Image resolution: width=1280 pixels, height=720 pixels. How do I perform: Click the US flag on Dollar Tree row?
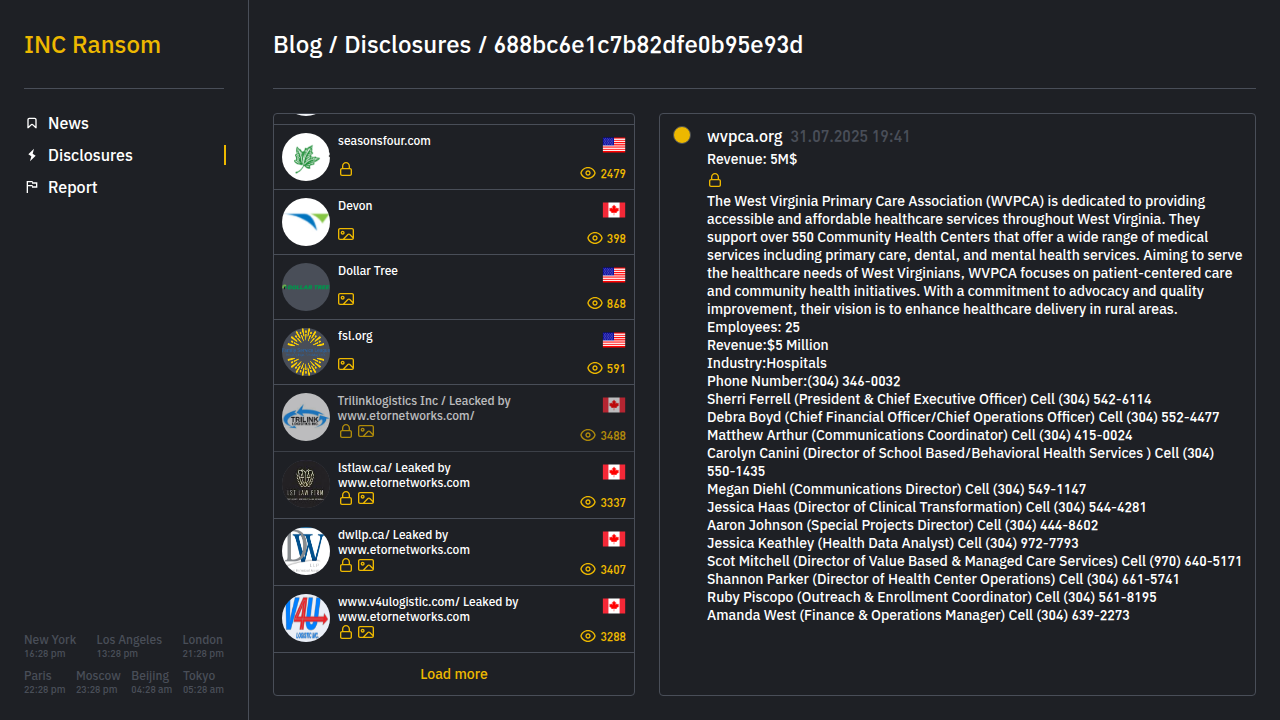click(x=614, y=275)
